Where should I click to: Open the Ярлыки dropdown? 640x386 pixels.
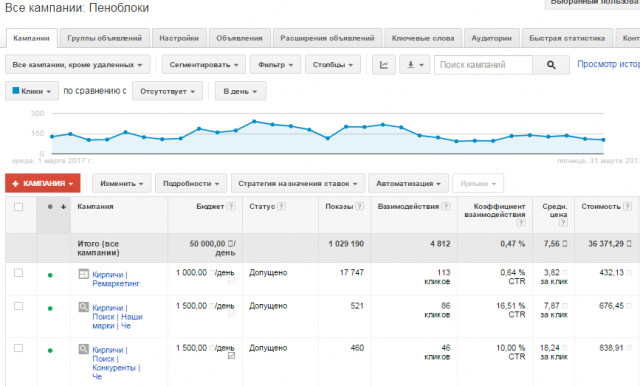(x=478, y=184)
